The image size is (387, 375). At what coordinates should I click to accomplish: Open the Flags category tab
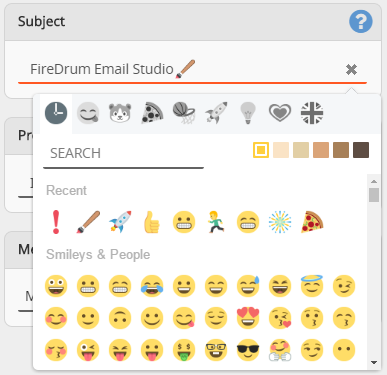pyautogui.click(x=312, y=113)
